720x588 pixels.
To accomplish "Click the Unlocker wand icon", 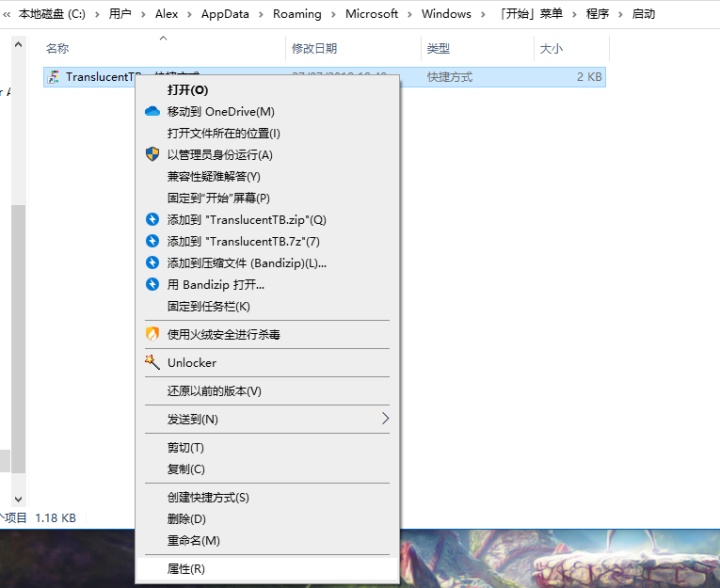I will [x=152, y=362].
